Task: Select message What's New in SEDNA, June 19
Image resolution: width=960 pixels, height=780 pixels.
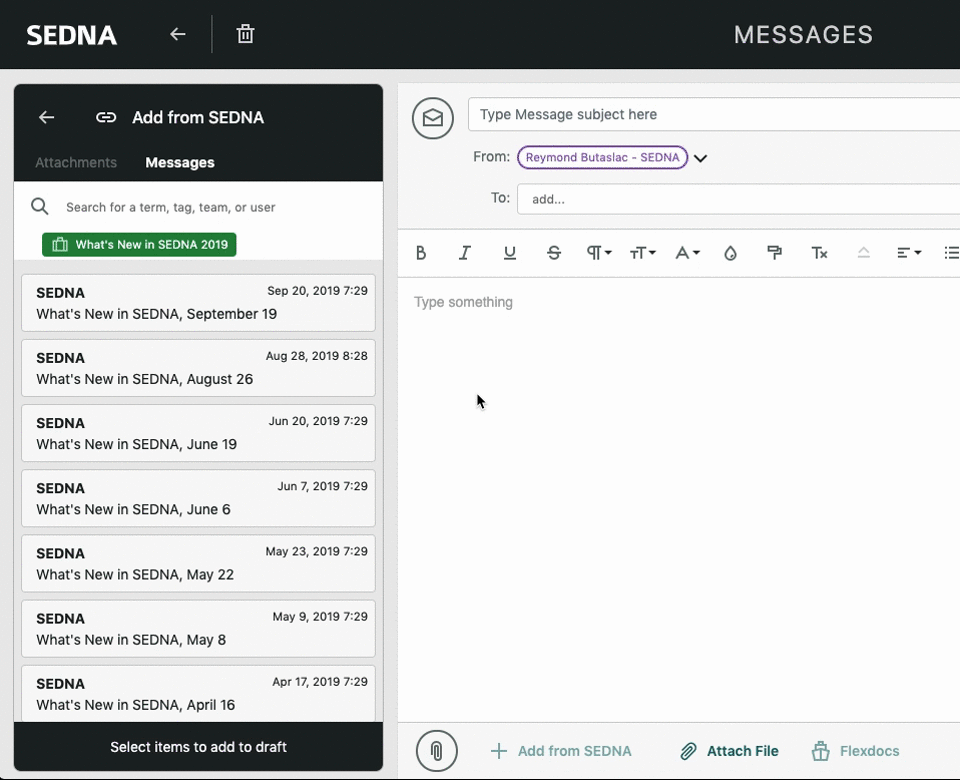Action: pos(198,433)
